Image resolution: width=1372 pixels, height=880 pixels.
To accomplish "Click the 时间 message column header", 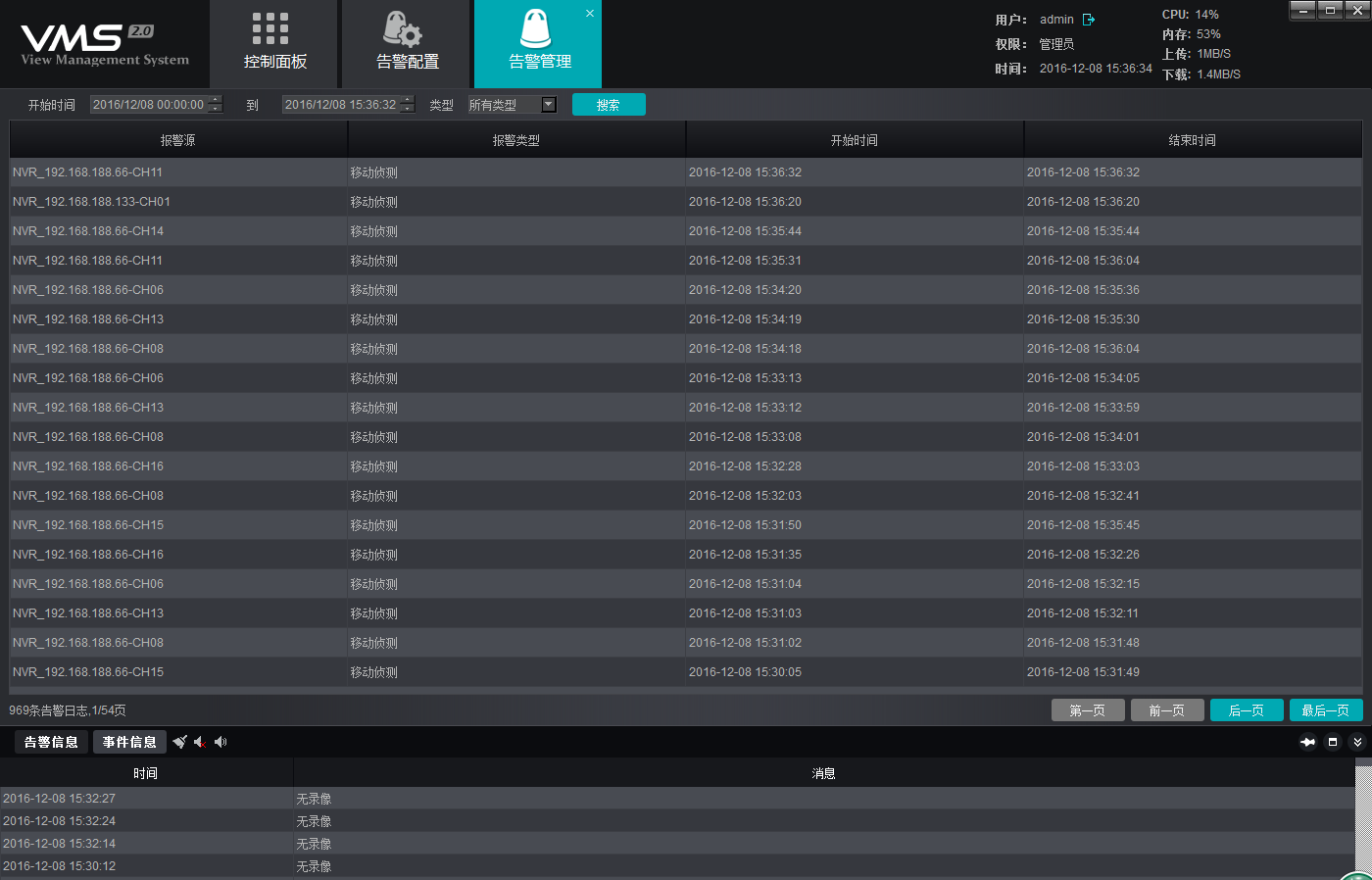I will (x=146, y=773).
